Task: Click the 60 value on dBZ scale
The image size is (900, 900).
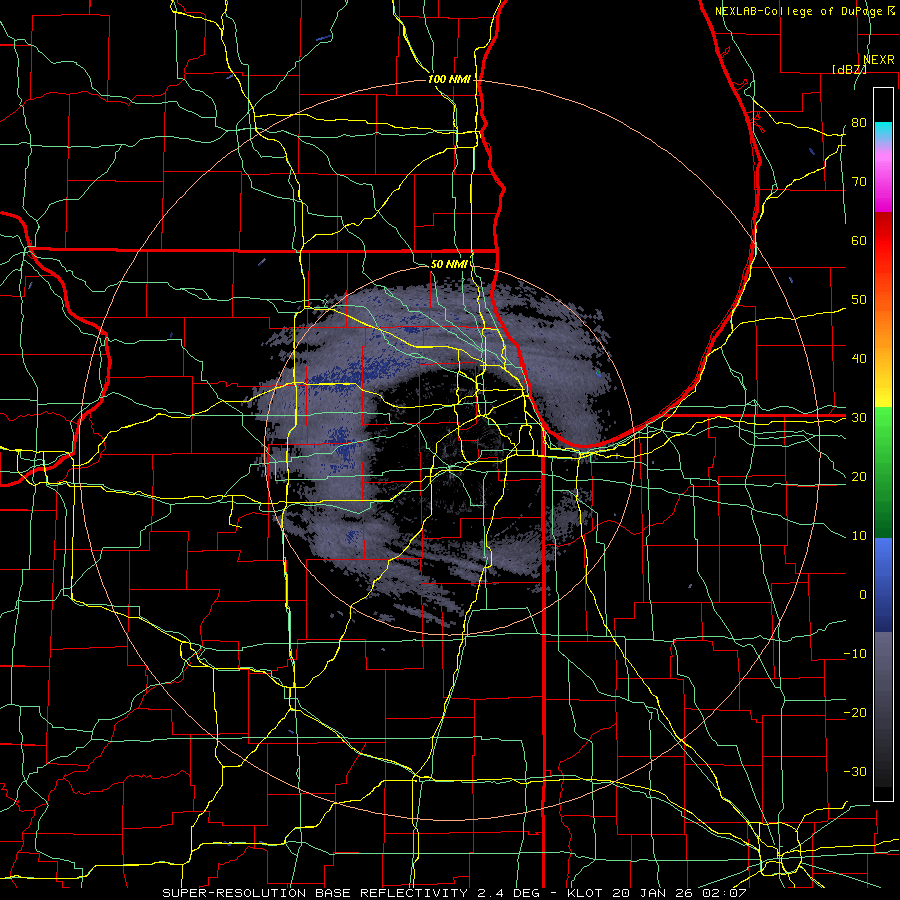Action: coord(859,240)
